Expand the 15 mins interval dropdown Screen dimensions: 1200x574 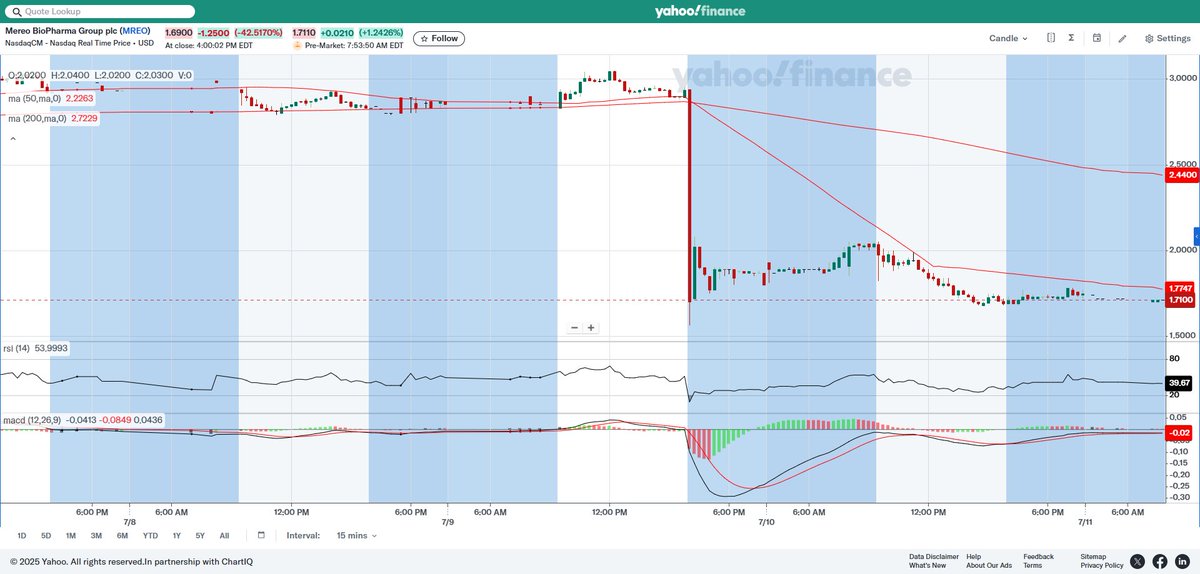pos(357,536)
